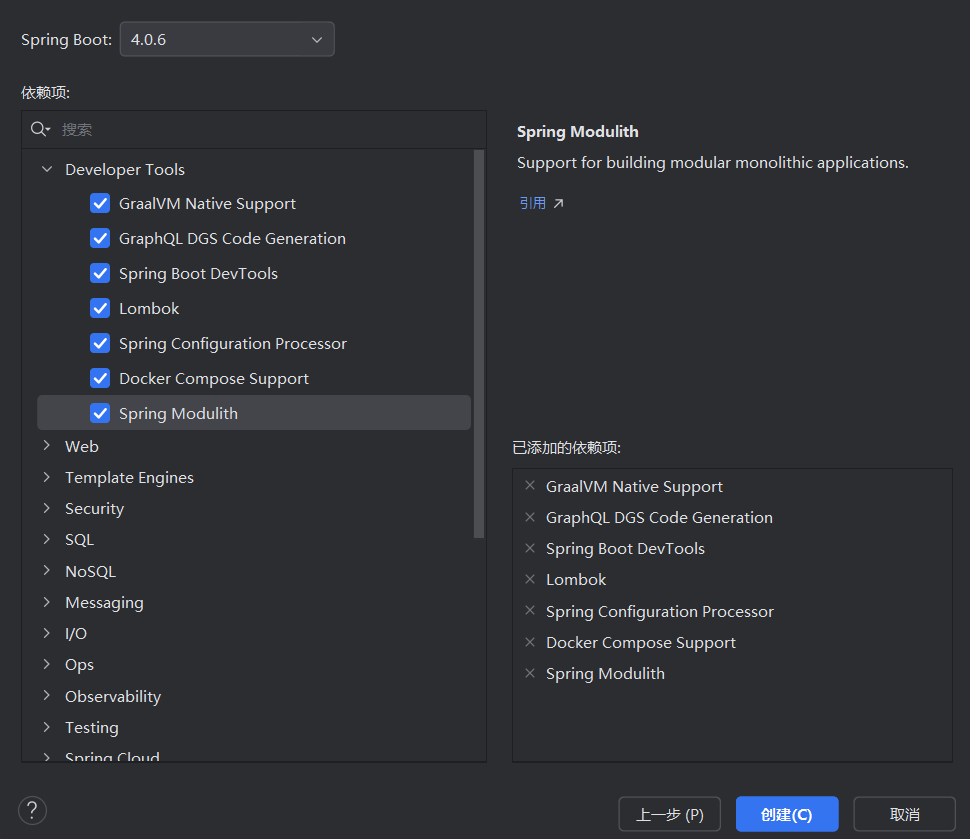Image resolution: width=970 pixels, height=839 pixels.
Task: Uncheck GraphQL DGS Code Generation checkbox
Action: (x=100, y=238)
